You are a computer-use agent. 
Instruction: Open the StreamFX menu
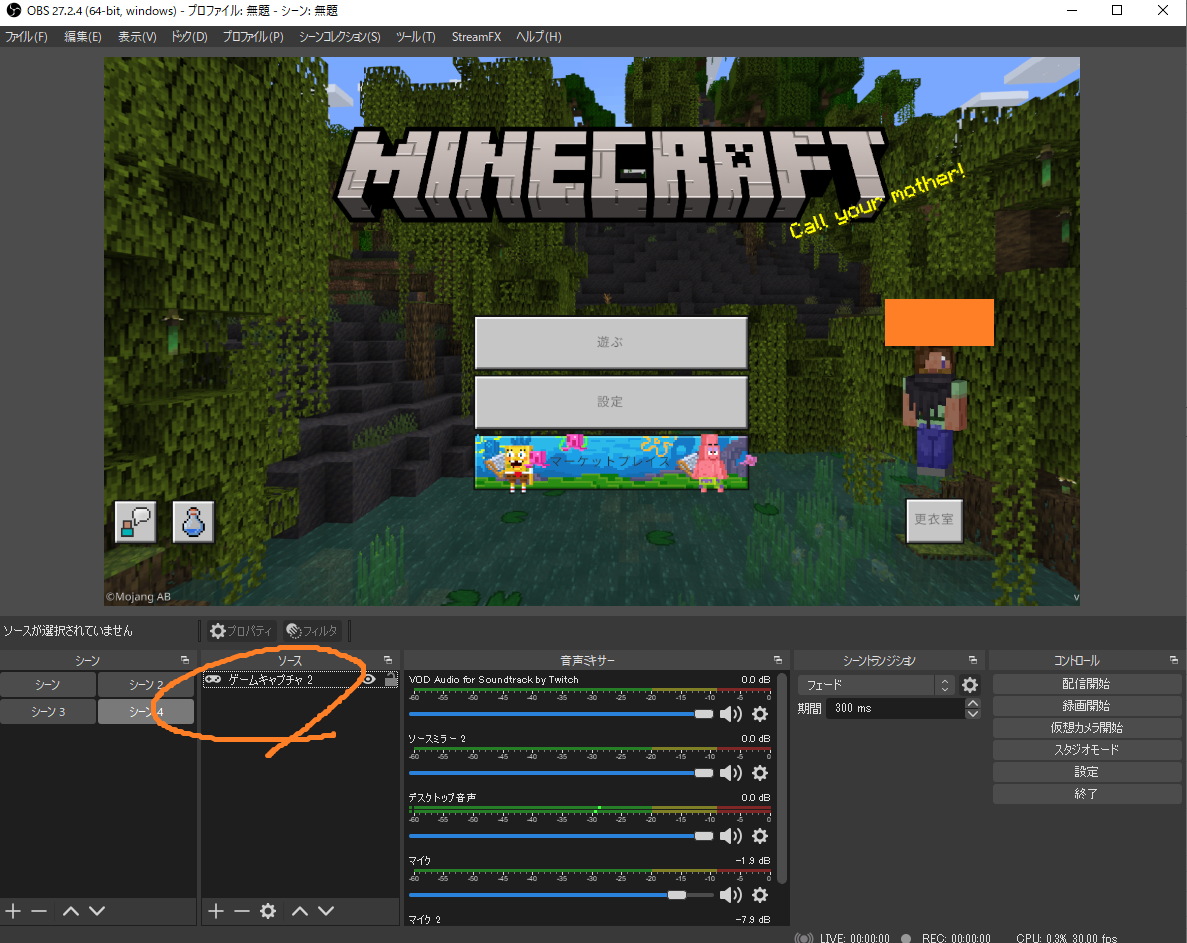476,37
